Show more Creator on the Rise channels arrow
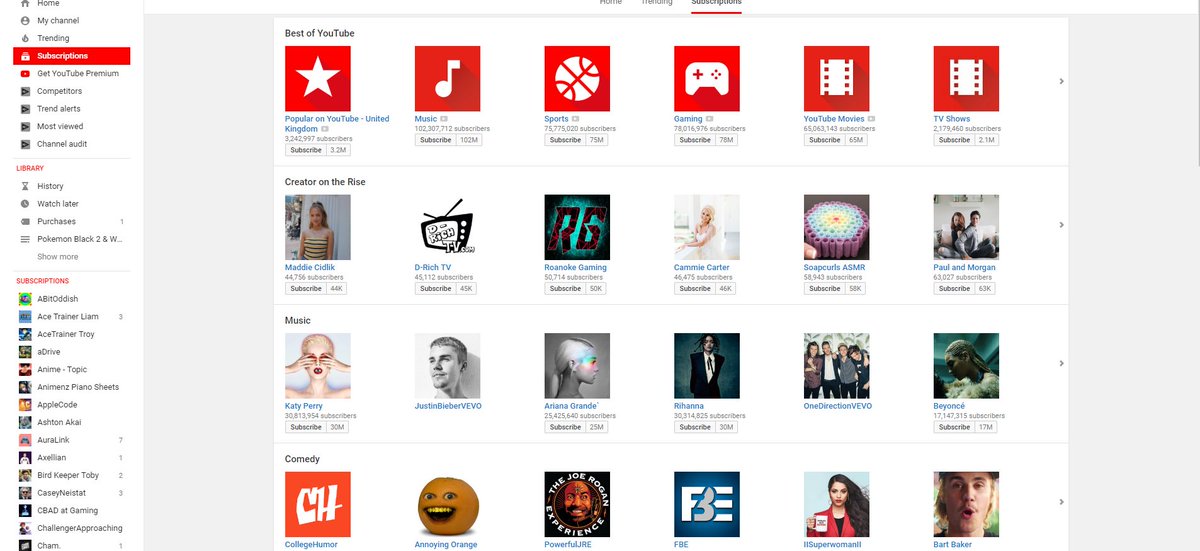1200x551 pixels. coord(1061,225)
